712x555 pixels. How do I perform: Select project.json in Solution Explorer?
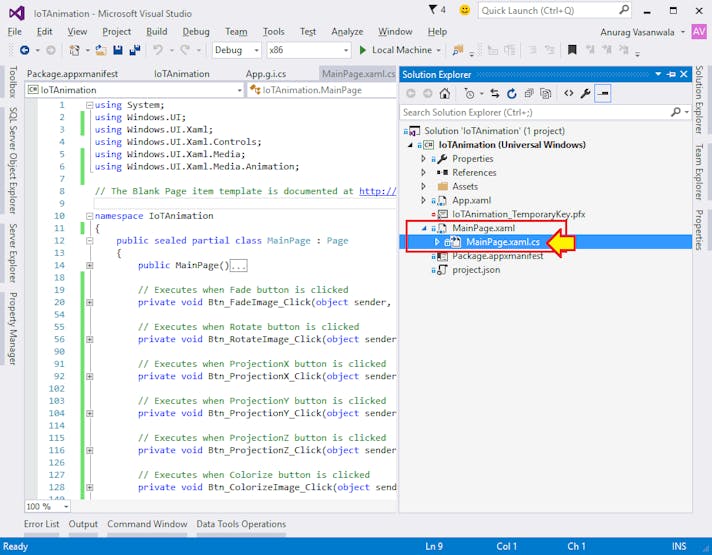coord(476,270)
